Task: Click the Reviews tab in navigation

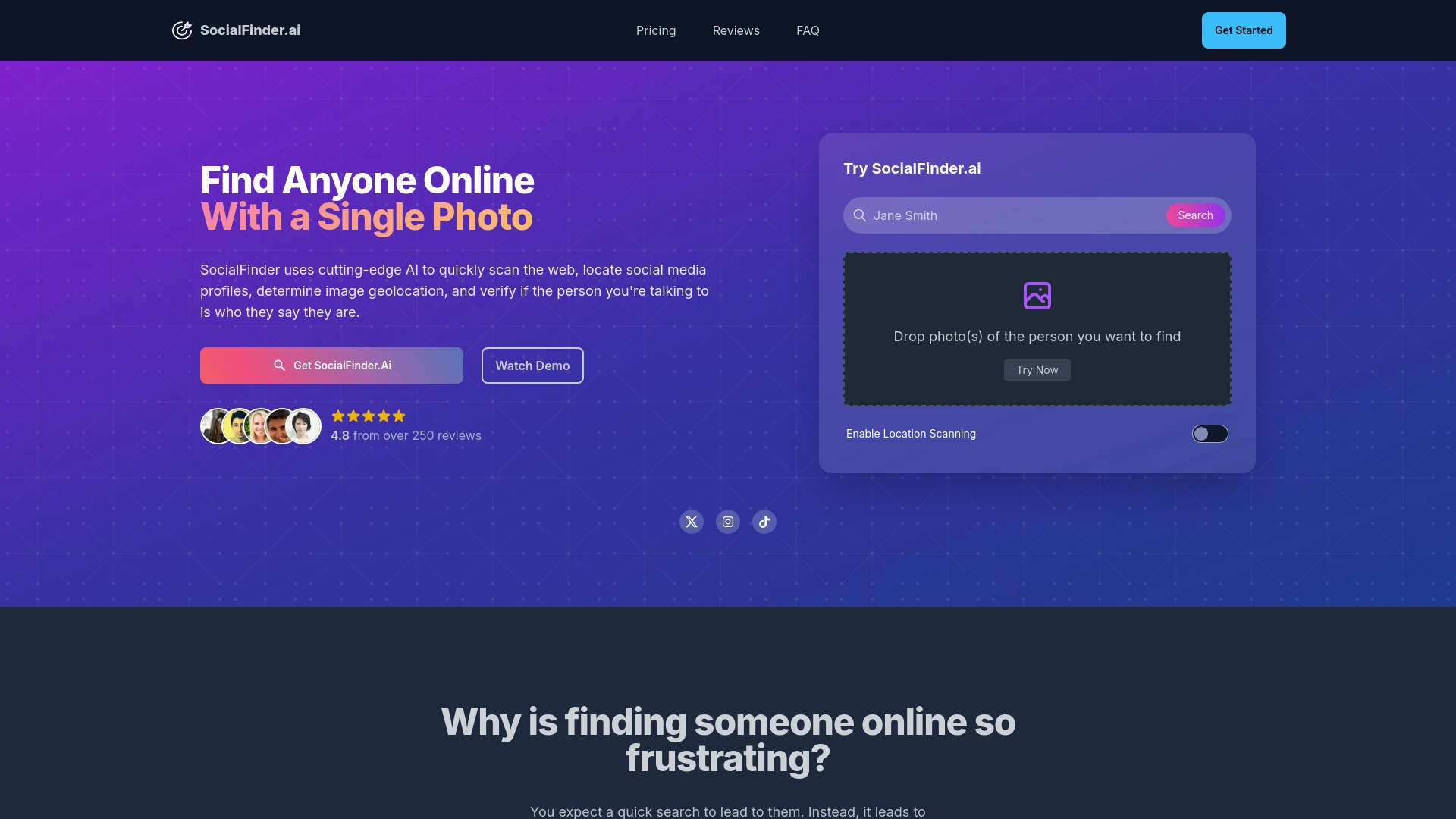Action: (735, 30)
